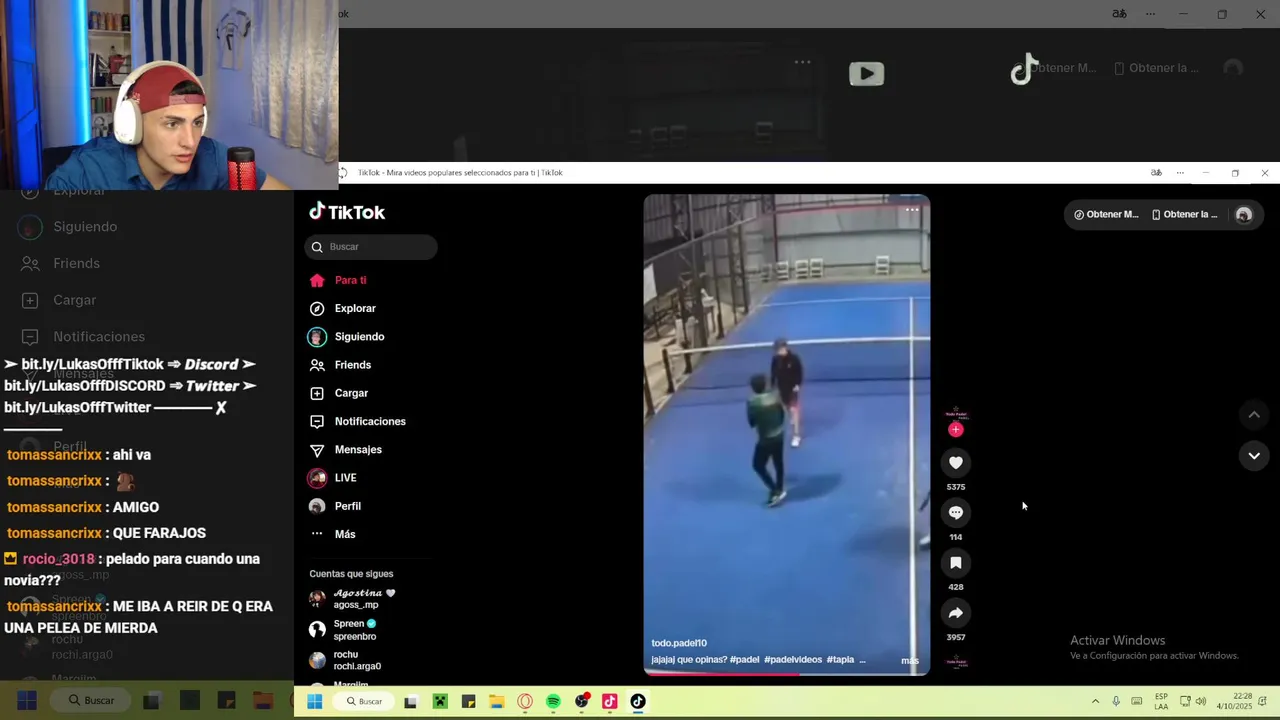
Task: Open Minecraft creeper icon on the taskbar
Action: pyautogui.click(x=439, y=702)
